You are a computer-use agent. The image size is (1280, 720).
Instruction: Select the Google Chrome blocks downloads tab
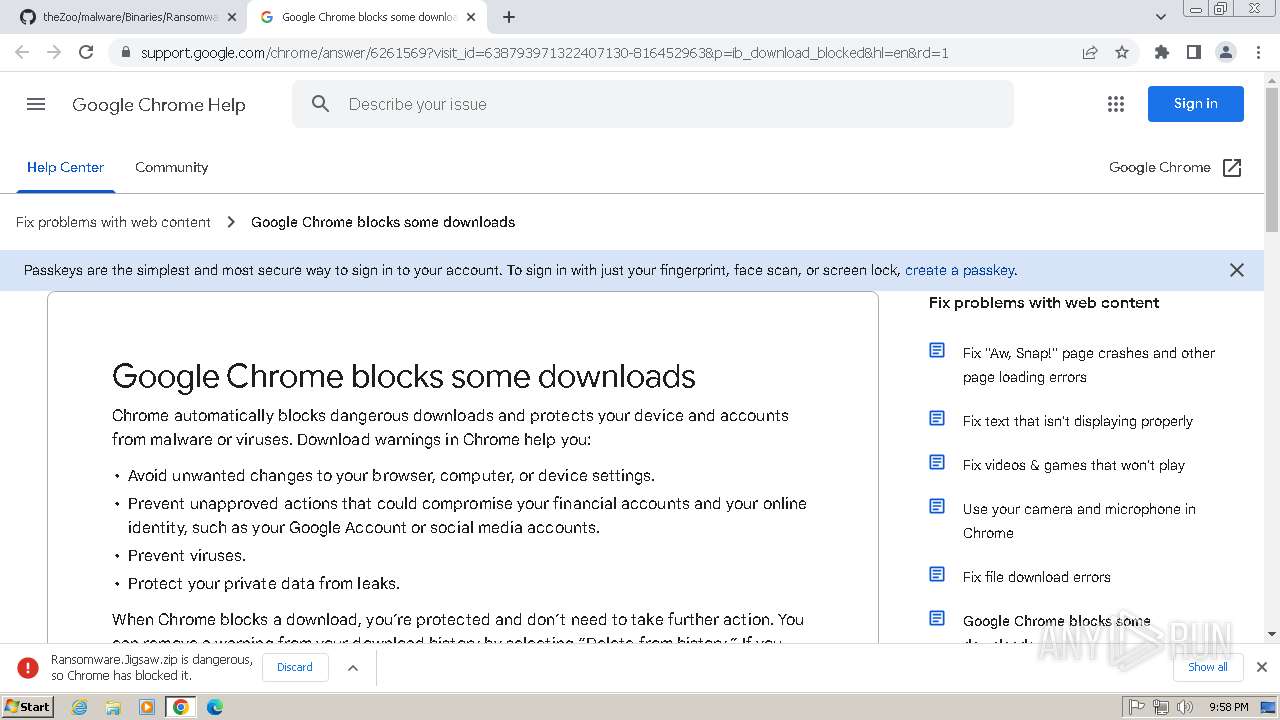(366, 17)
